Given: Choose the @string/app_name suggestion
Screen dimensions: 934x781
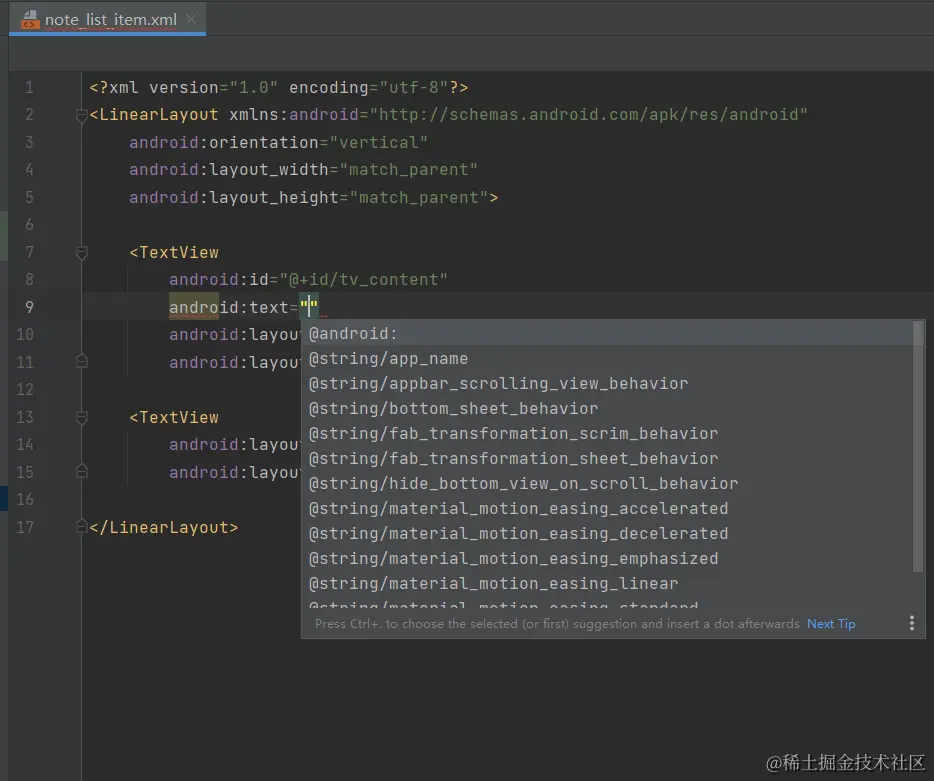Looking at the screenshot, I should pos(608,359).
